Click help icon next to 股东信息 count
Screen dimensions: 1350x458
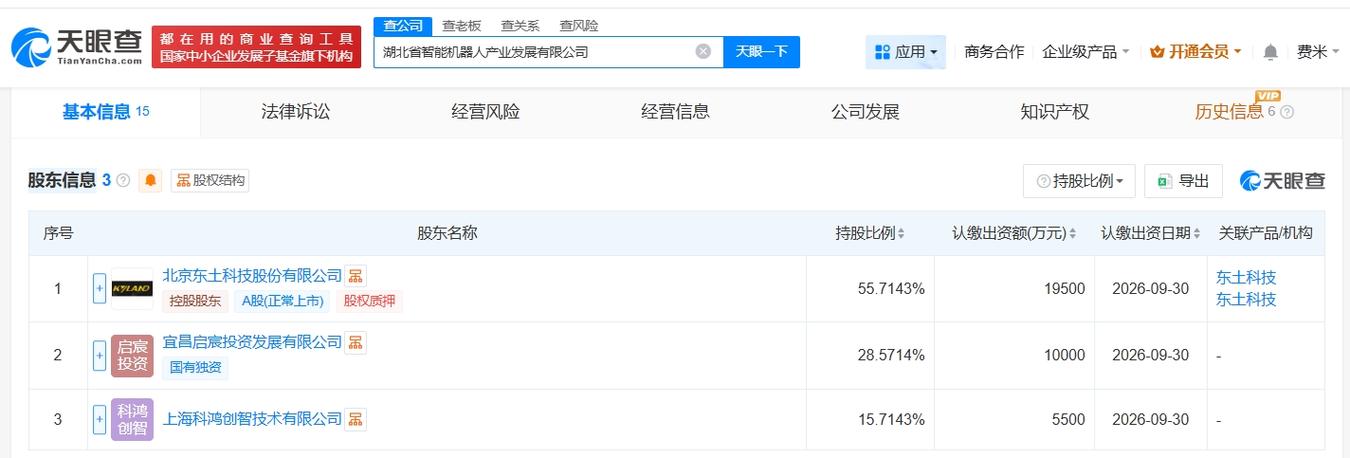[x=123, y=181]
